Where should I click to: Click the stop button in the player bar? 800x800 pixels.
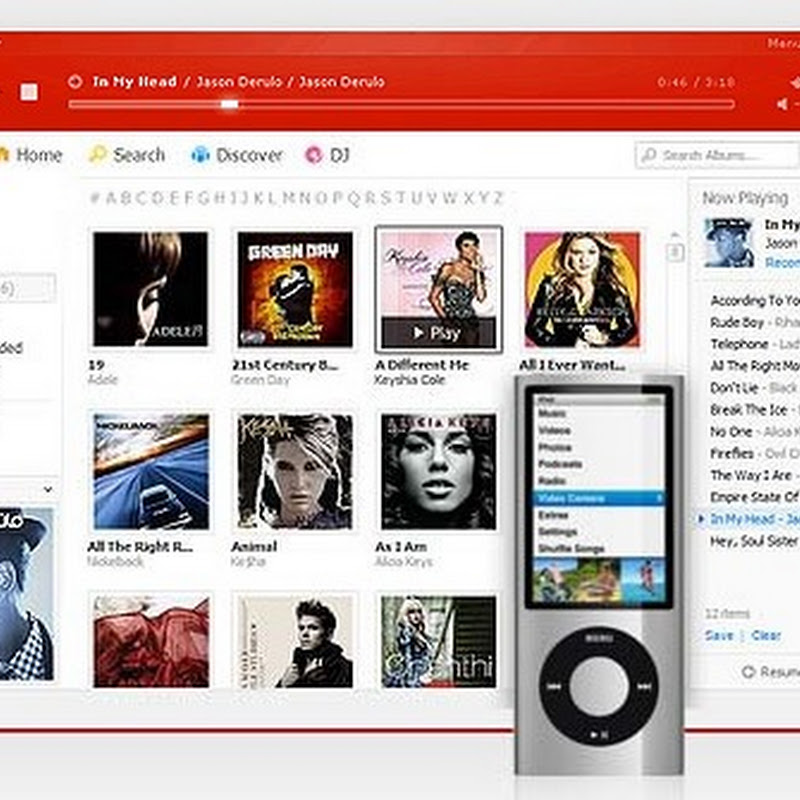coord(29,92)
